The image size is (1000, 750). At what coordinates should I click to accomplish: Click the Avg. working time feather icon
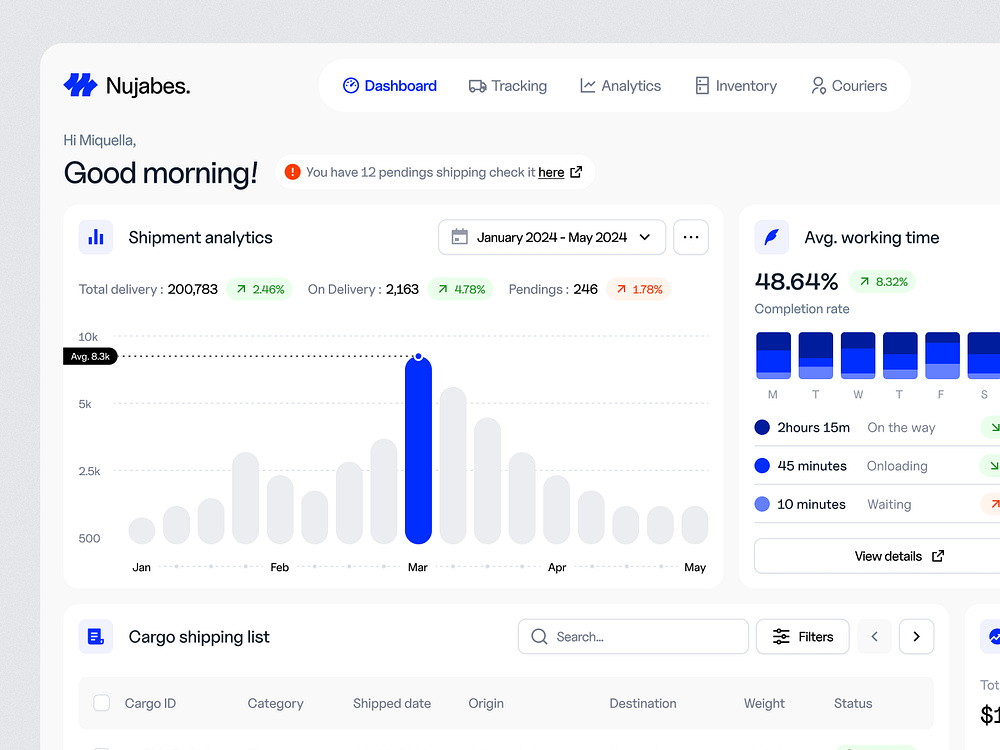pyautogui.click(x=771, y=237)
